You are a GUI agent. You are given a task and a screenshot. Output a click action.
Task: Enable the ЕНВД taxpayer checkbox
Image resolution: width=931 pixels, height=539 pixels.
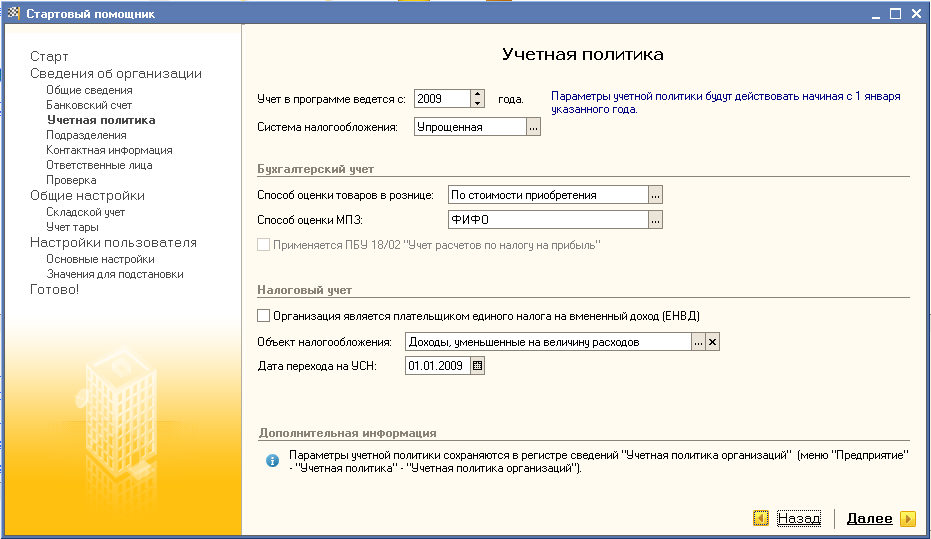click(x=264, y=316)
